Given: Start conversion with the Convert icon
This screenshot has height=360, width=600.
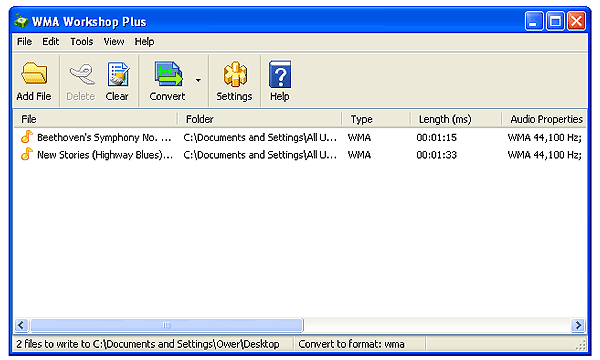Looking at the screenshot, I should 168,74.
